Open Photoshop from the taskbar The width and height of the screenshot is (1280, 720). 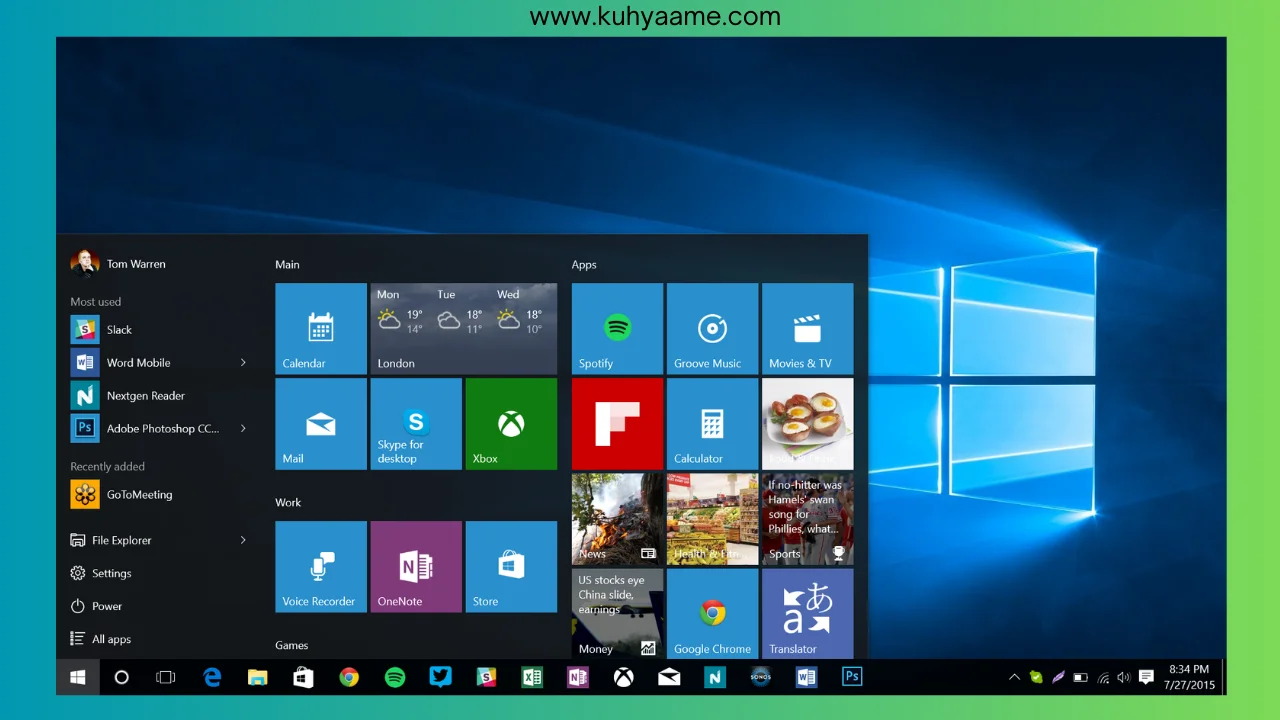[x=852, y=677]
